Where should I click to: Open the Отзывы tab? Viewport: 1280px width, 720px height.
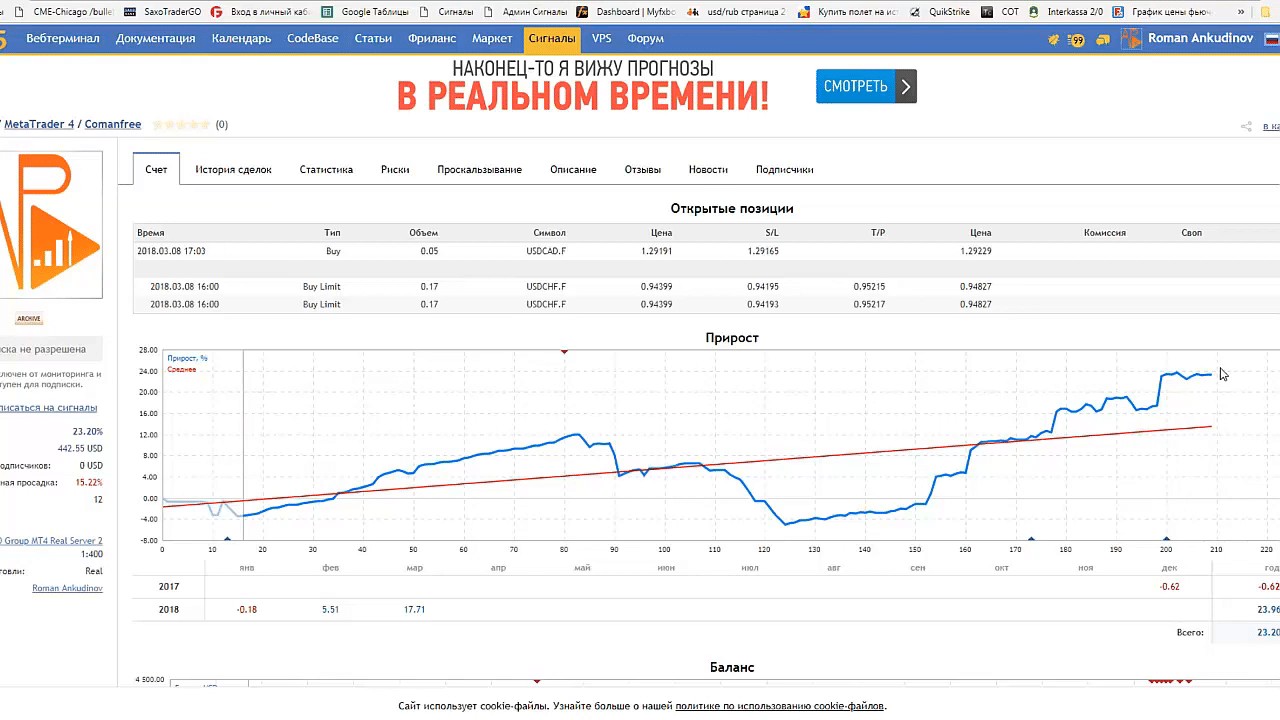[643, 170]
